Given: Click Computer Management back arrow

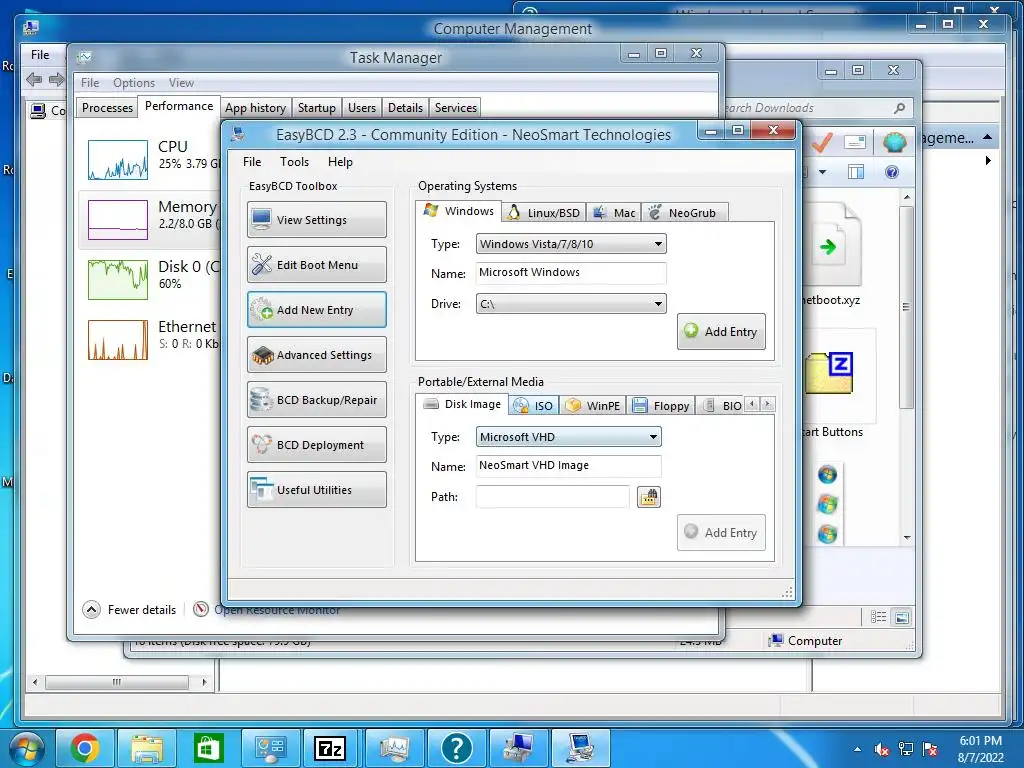Looking at the screenshot, I should pos(34,80).
